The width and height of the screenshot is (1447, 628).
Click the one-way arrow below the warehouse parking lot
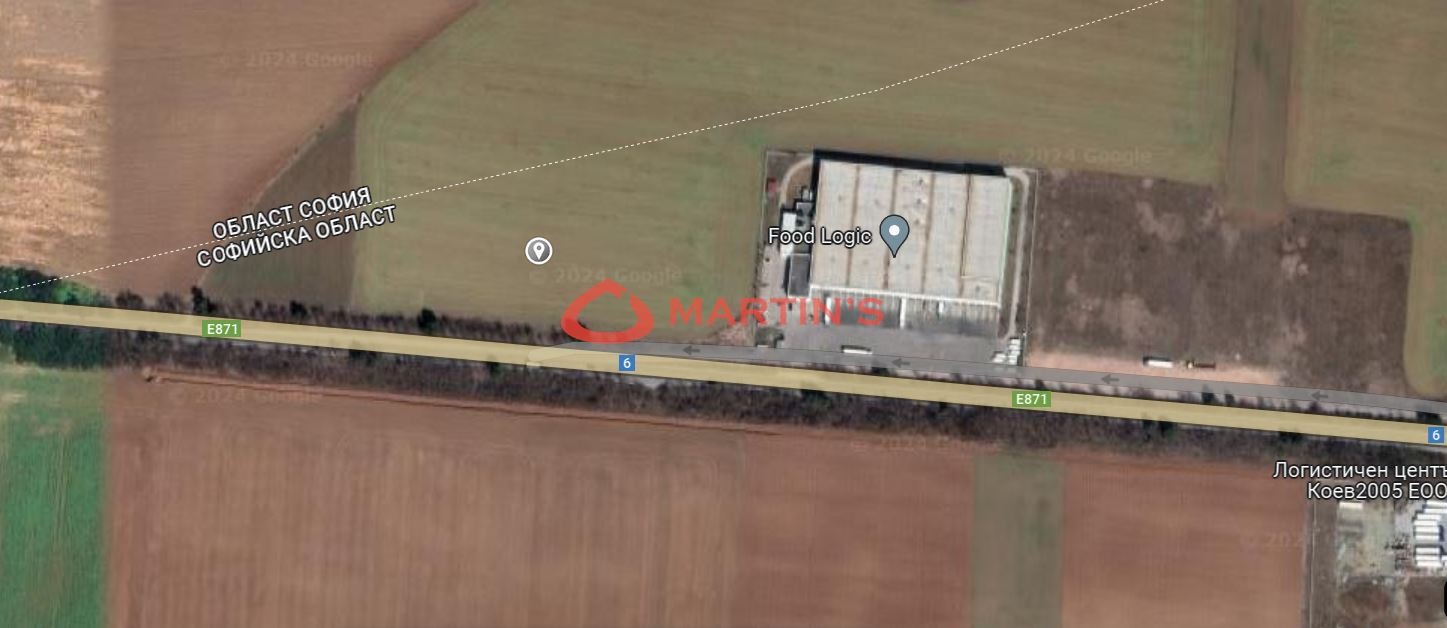[901, 363]
